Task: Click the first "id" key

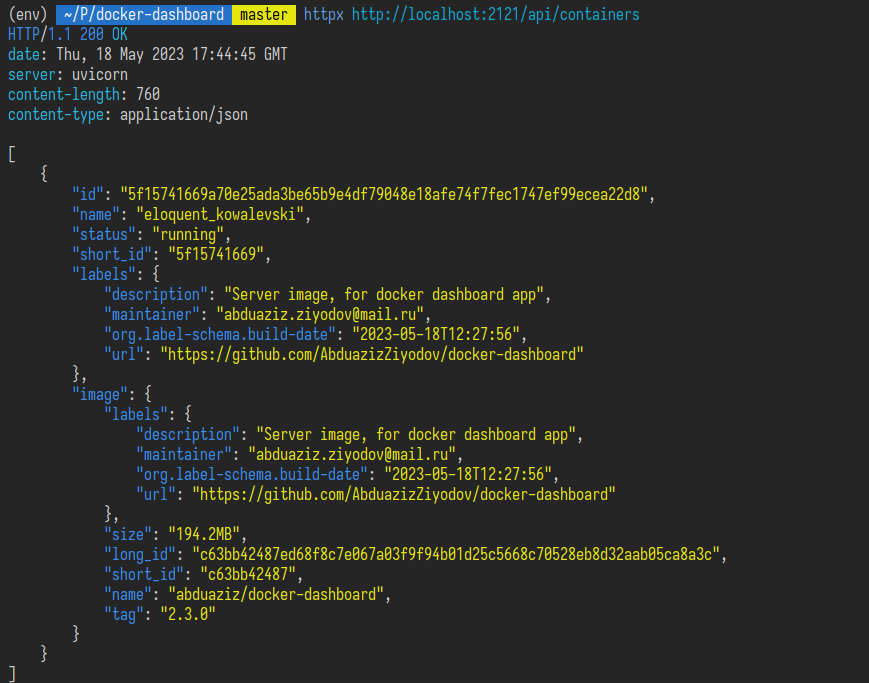Action: point(88,195)
